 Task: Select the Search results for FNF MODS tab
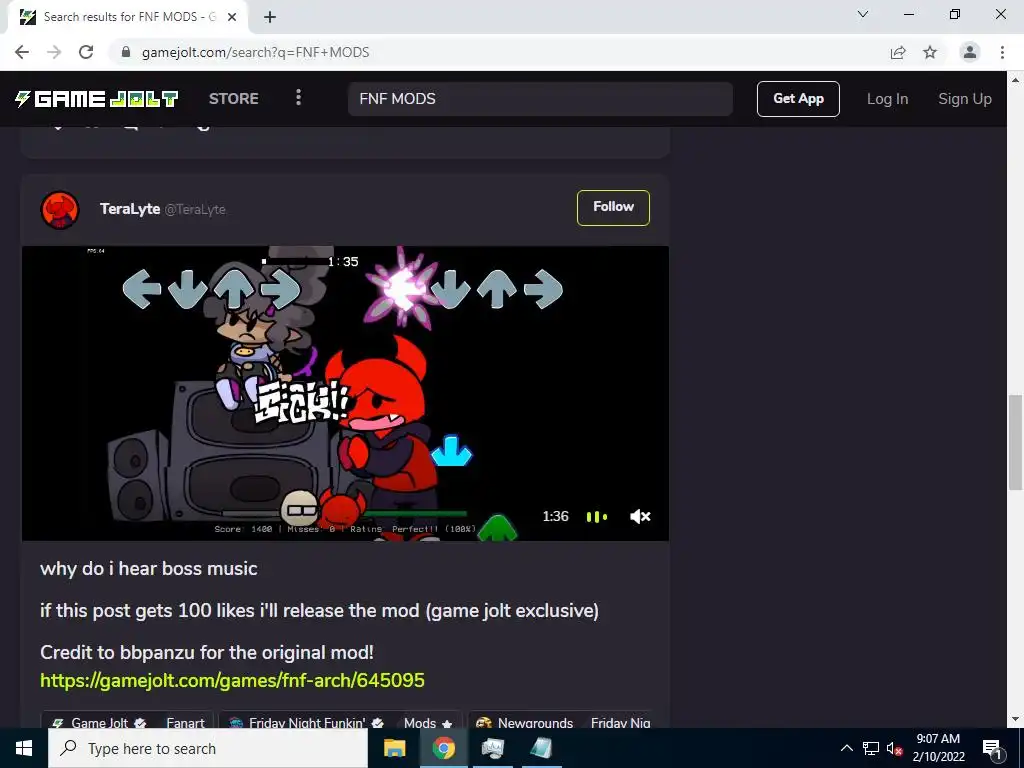pos(127,18)
